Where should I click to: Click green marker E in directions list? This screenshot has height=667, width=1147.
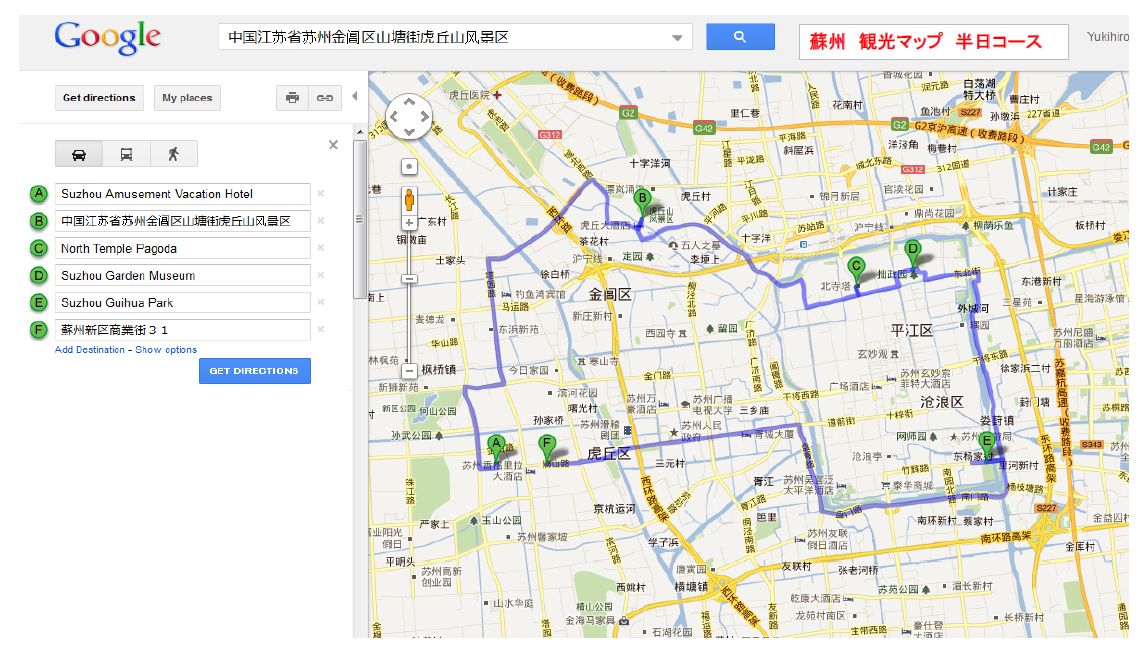(x=39, y=303)
